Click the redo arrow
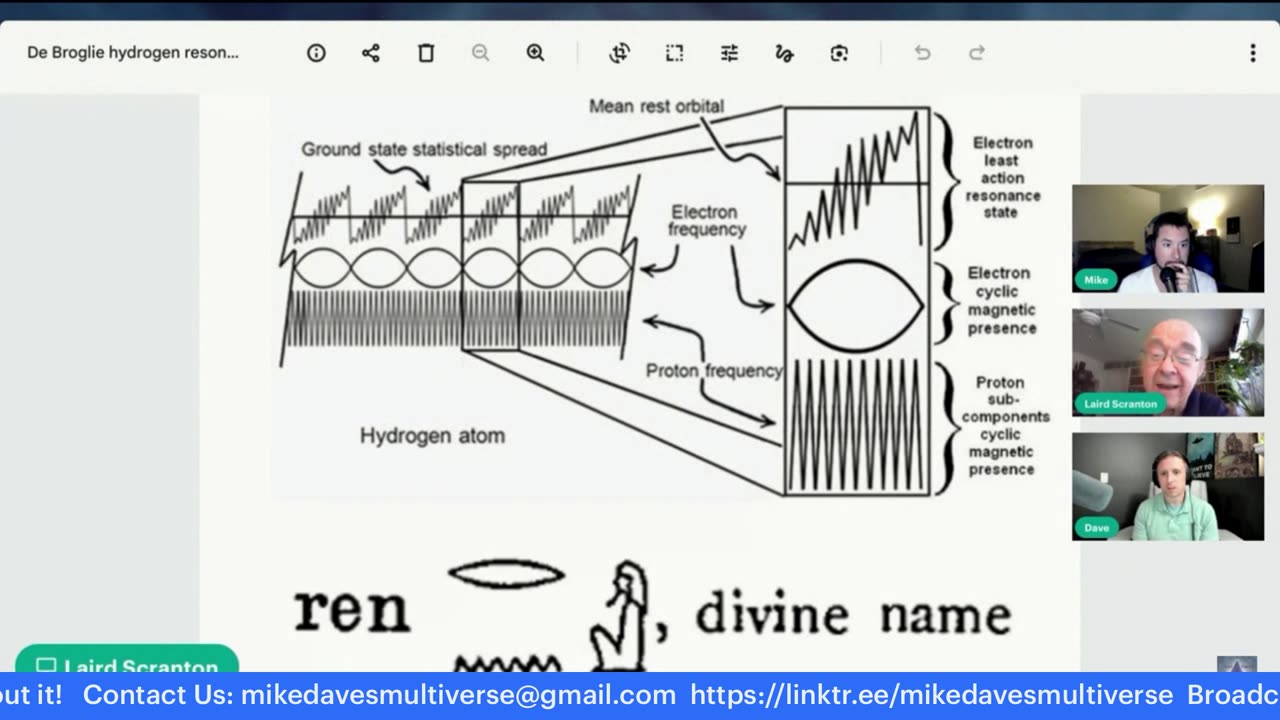 977,53
